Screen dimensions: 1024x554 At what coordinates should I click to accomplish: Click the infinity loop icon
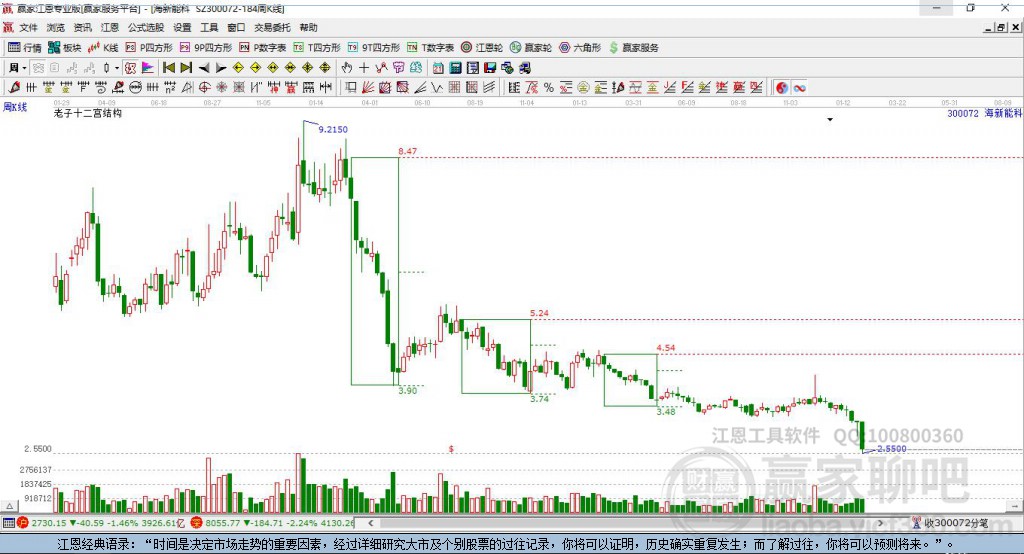(799, 88)
